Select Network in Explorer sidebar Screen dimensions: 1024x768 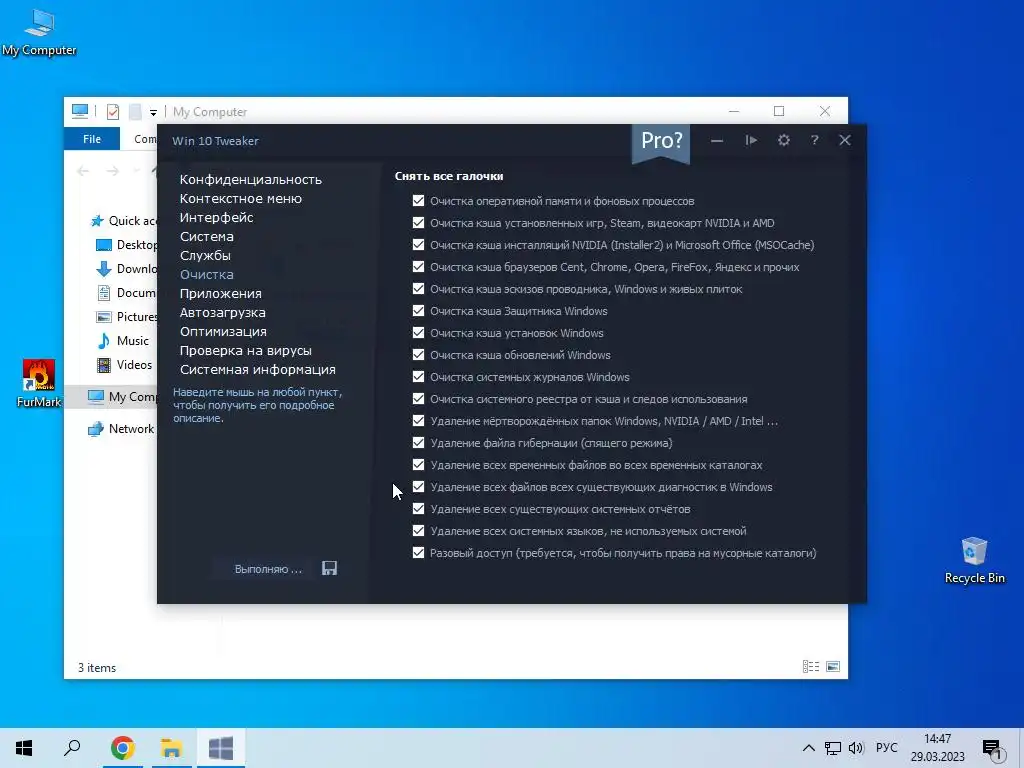(x=121, y=428)
